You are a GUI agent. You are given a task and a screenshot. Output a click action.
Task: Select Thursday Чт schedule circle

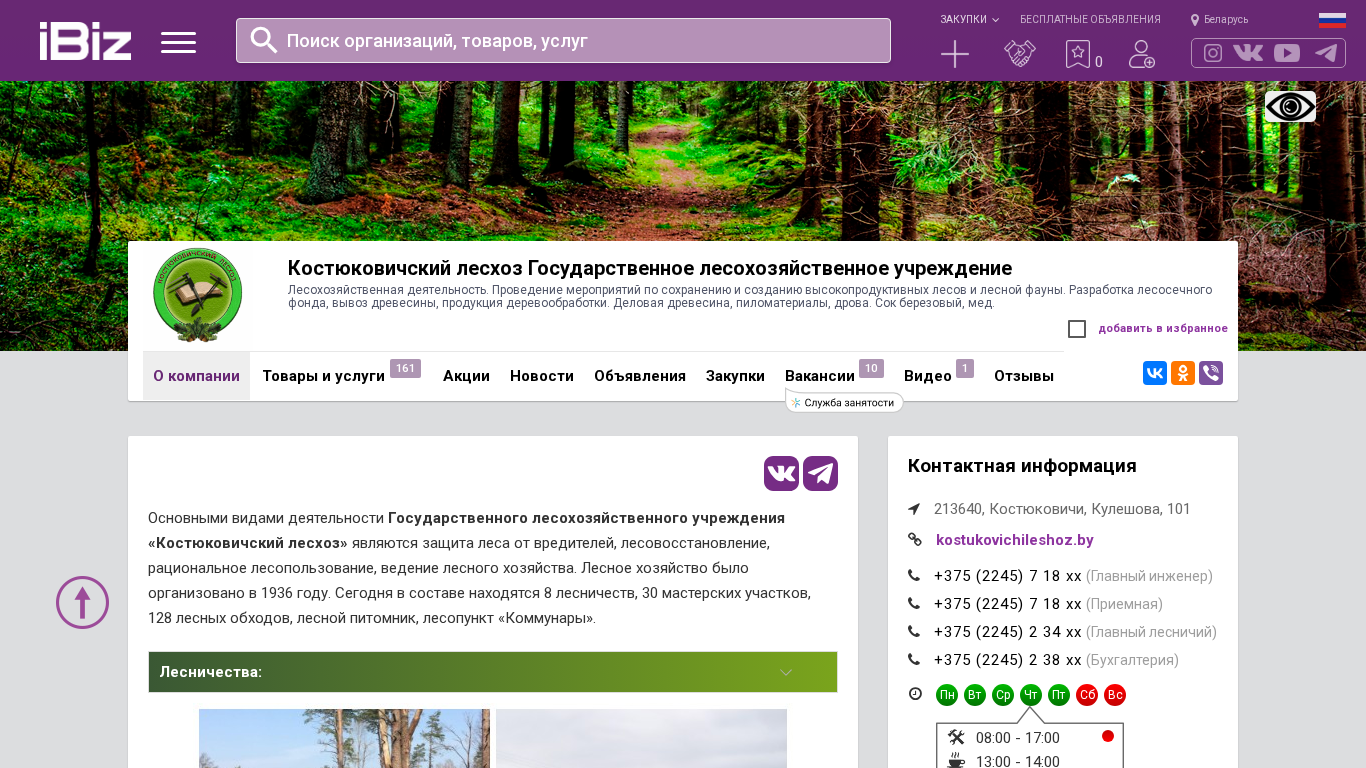(x=1031, y=695)
